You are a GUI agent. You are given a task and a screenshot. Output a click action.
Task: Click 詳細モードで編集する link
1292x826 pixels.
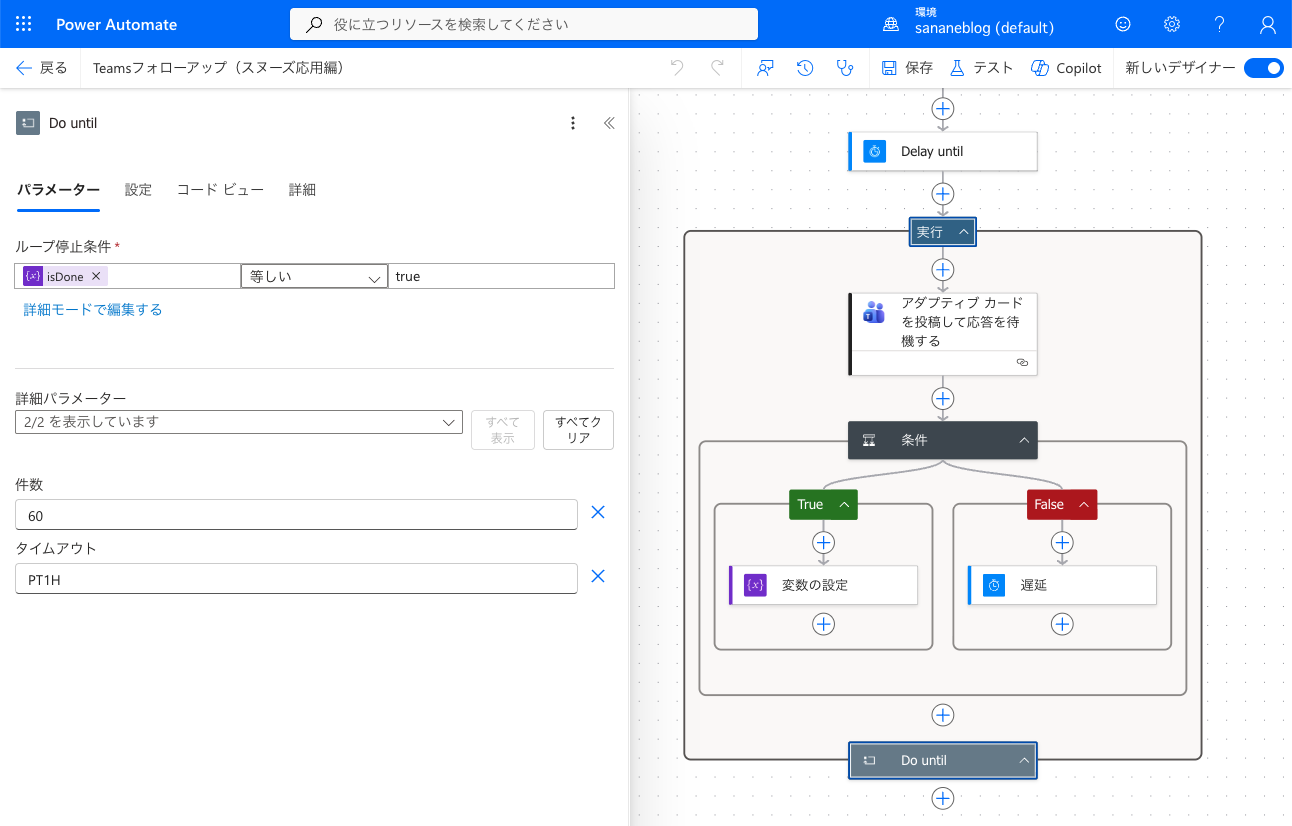(93, 310)
